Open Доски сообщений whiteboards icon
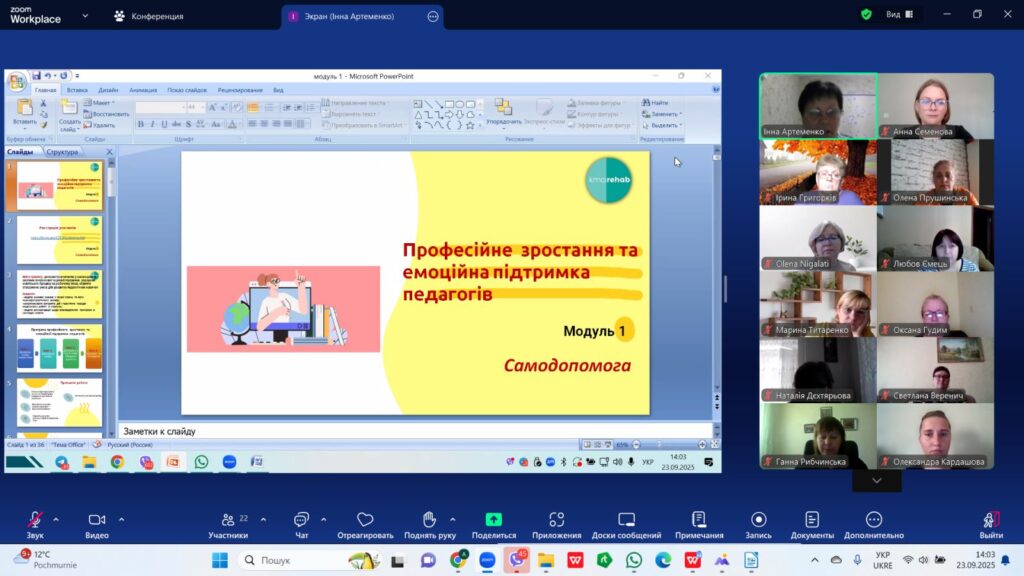Image resolution: width=1024 pixels, height=576 pixels. 627,520
